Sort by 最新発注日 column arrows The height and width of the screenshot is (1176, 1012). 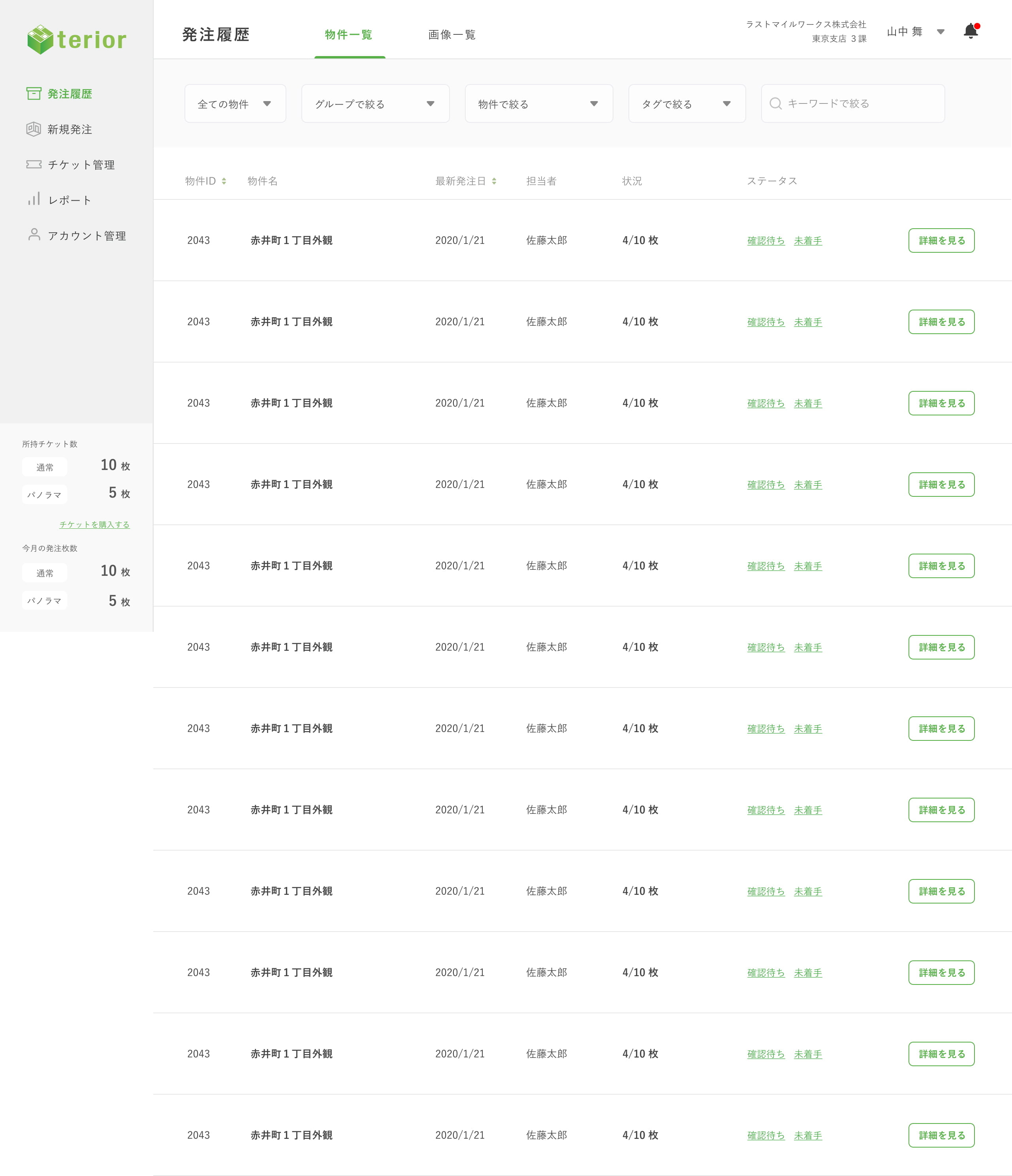coord(494,181)
